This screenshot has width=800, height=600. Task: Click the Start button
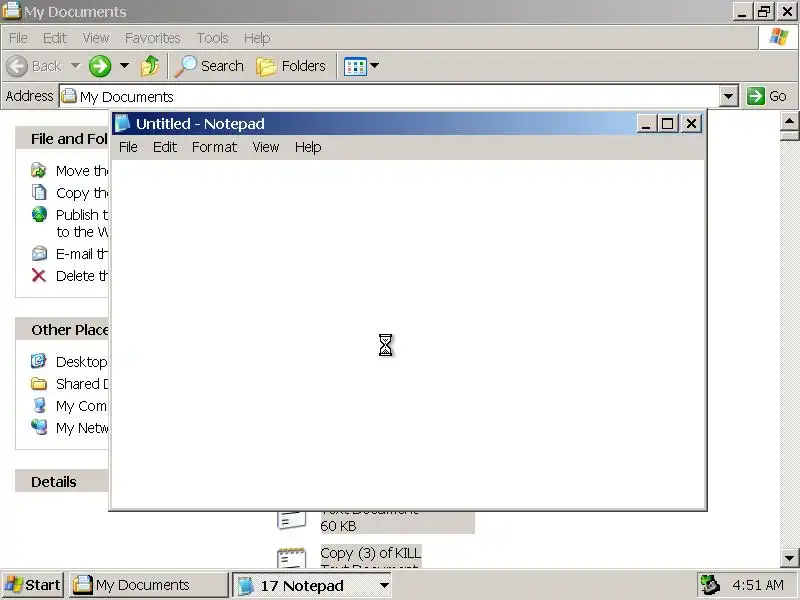[33, 585]
